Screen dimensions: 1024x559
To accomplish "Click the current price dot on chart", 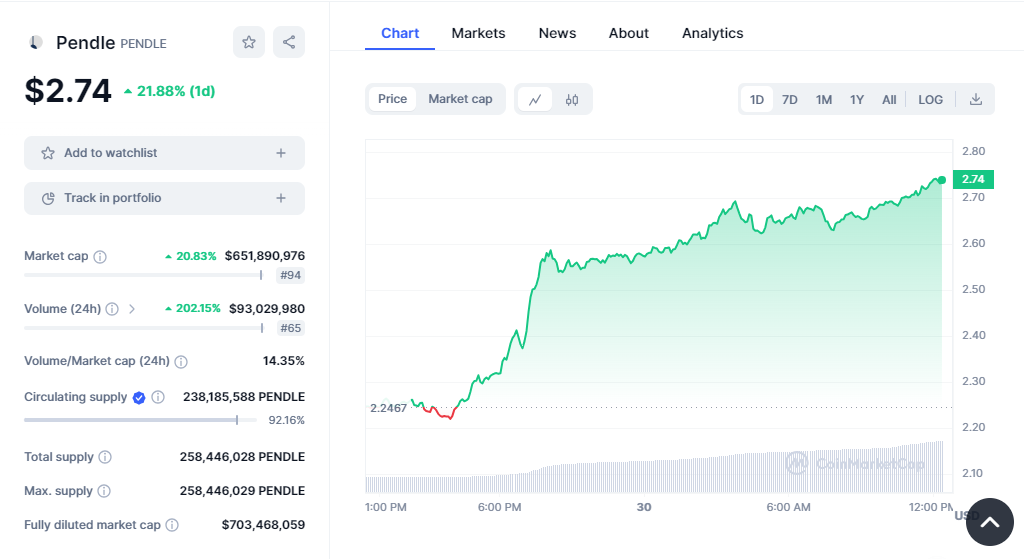I will click(942, 180).
